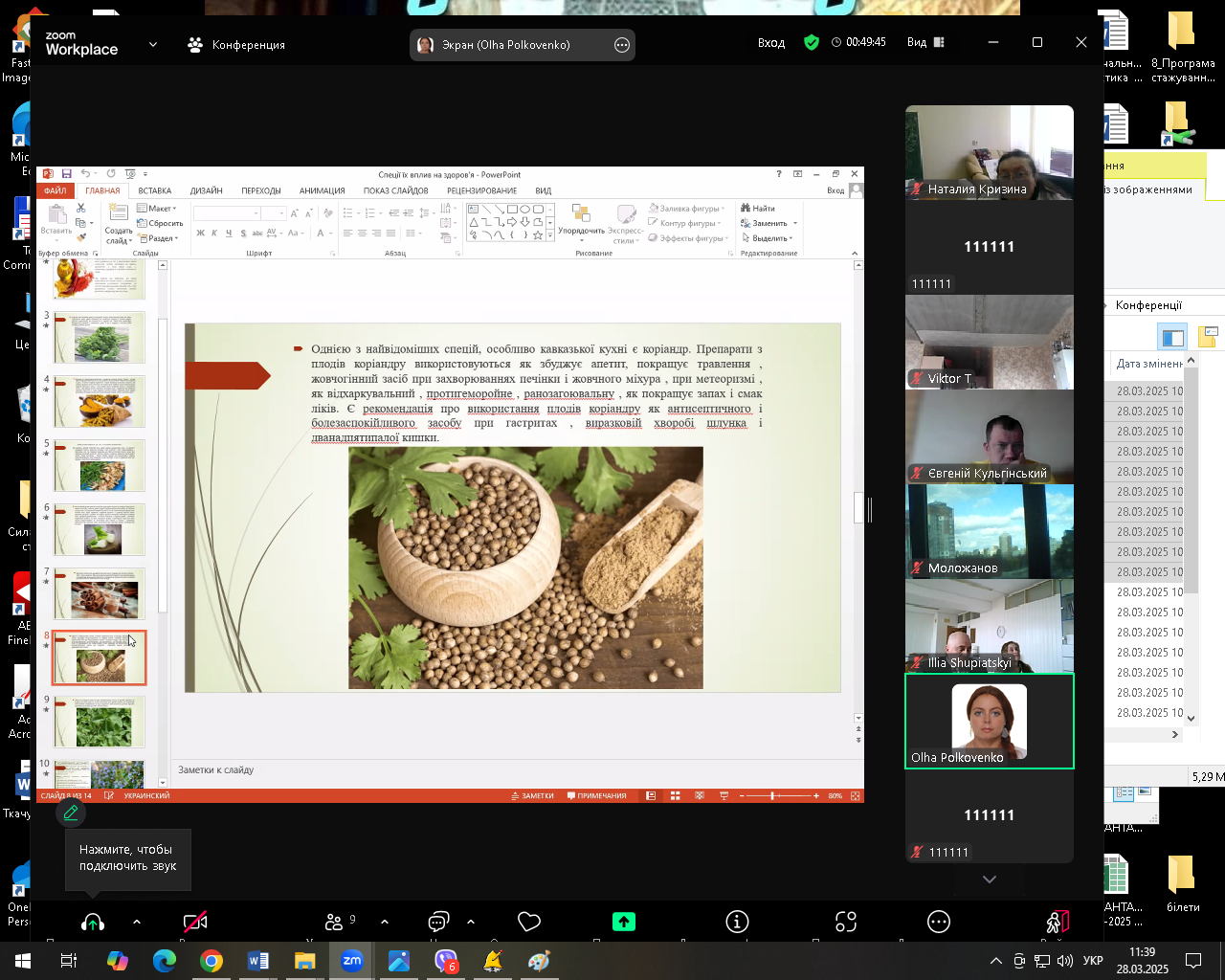Join audio using the headphone icon
This screenshot has height=980, width=1225.
coord(93,922)
